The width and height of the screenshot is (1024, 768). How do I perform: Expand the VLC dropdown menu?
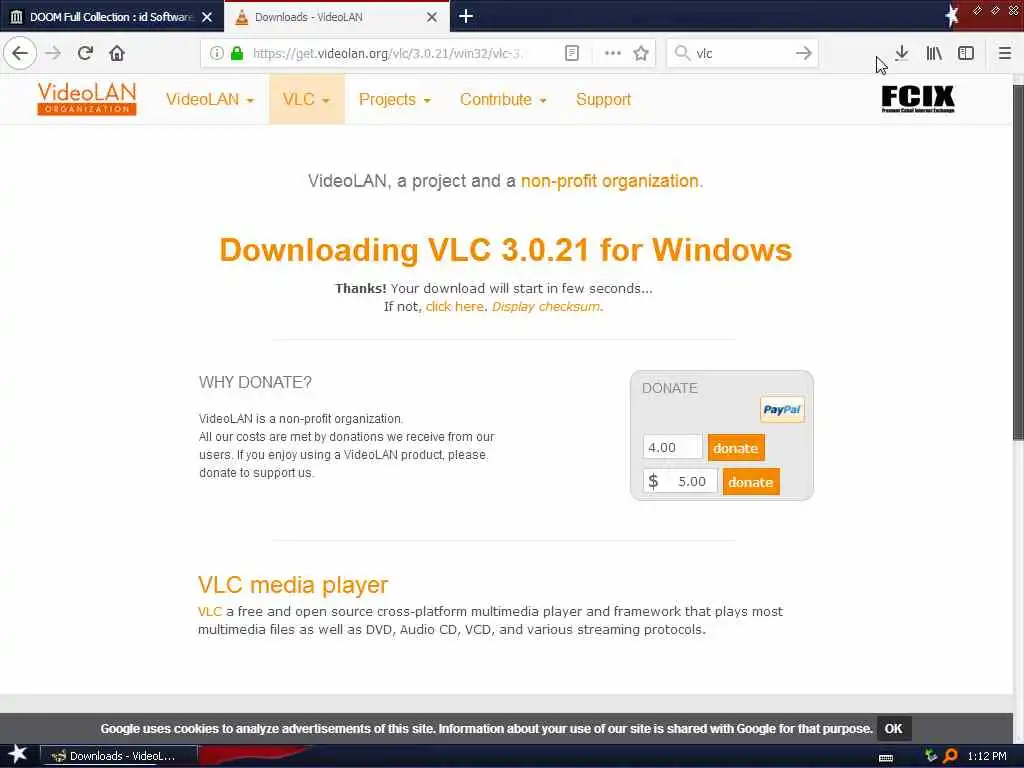pos(306,99)
